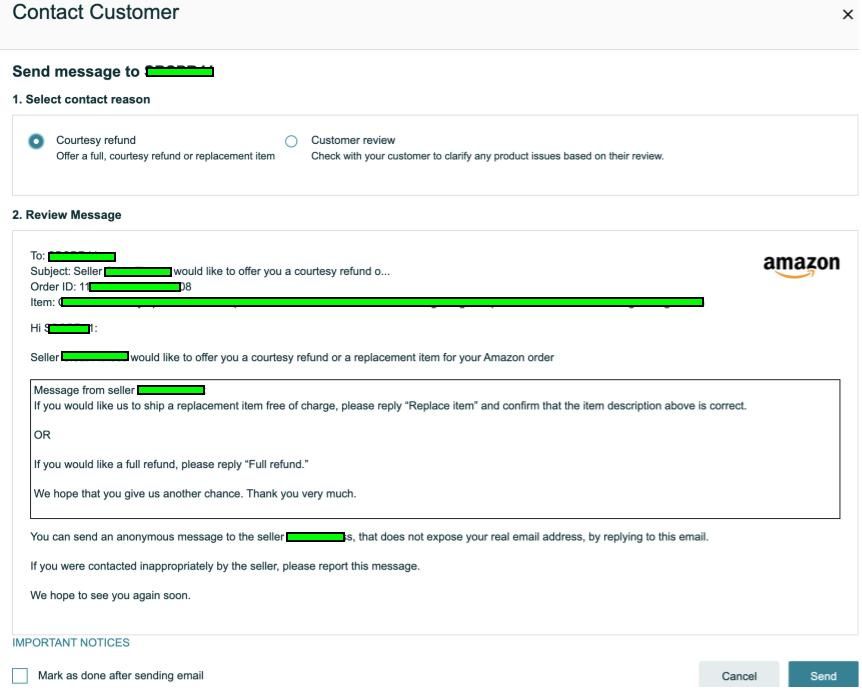Click the '1. Select contact reason' heading
The width and height of the screenshot is (862, 691).
(x=81, y=99)
